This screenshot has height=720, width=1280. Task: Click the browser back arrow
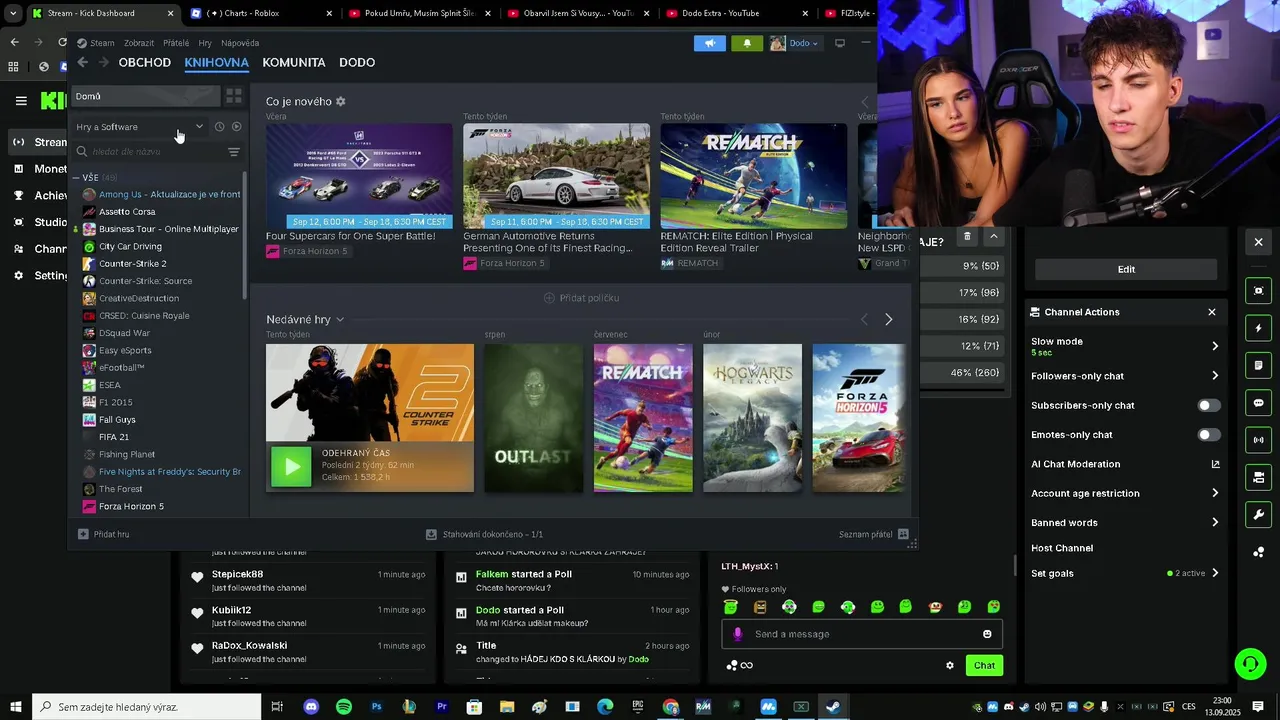(x=14, y=42)
